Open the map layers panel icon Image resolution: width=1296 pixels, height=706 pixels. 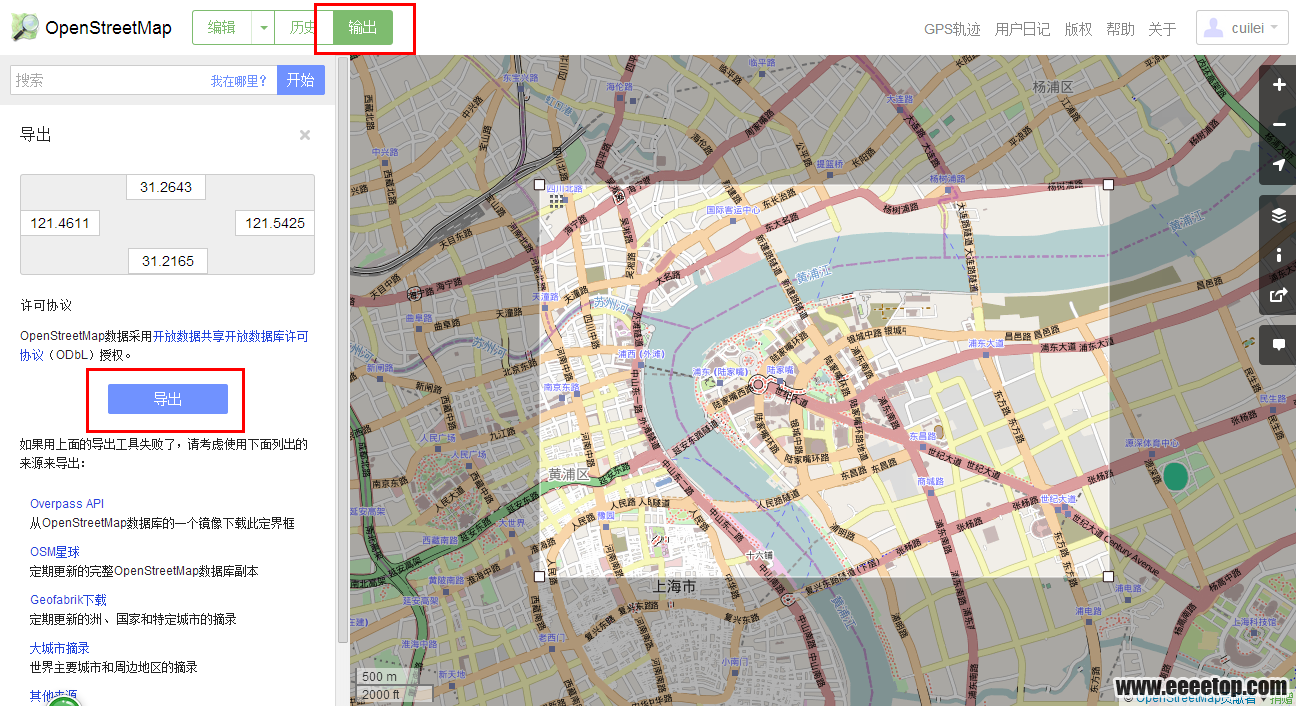click(1279, 215)
